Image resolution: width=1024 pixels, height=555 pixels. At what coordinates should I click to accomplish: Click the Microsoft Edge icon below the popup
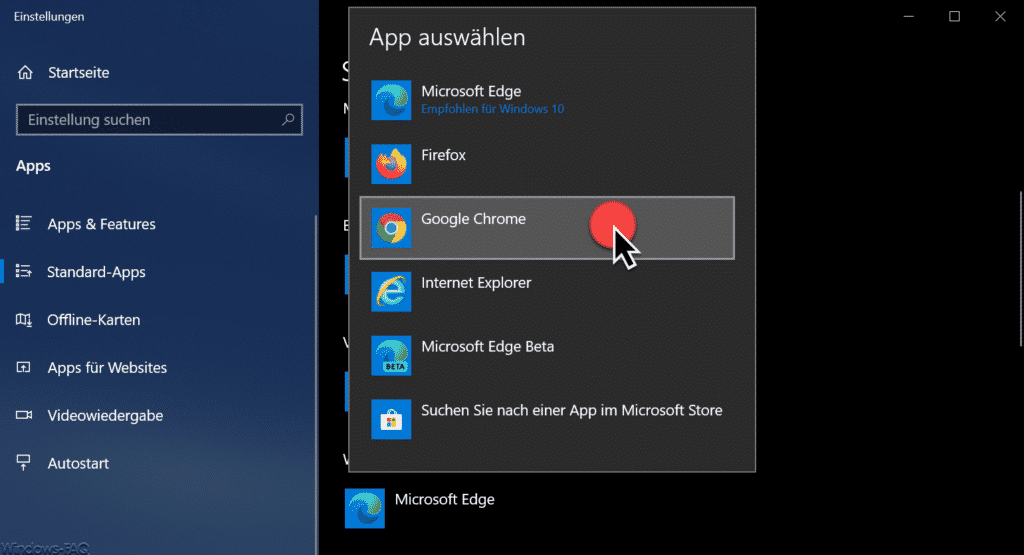[x=364, y=508]
